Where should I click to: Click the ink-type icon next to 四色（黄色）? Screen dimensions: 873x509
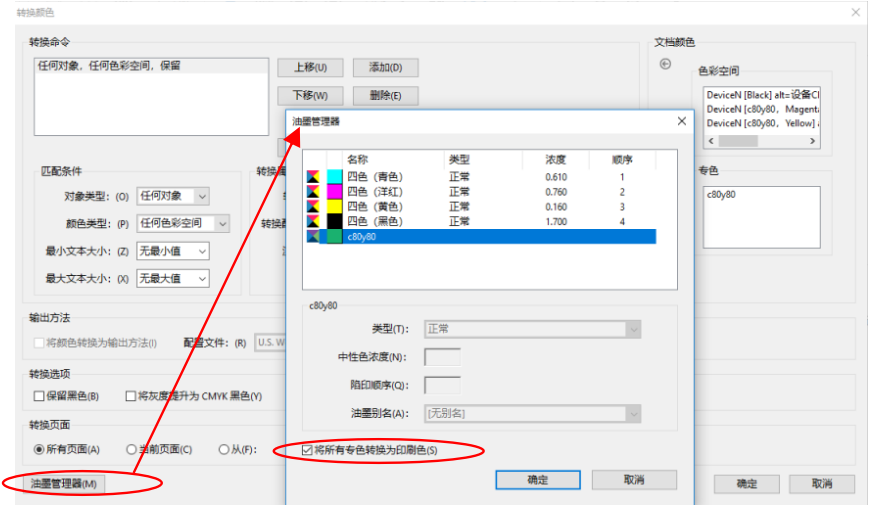point(313,207)
